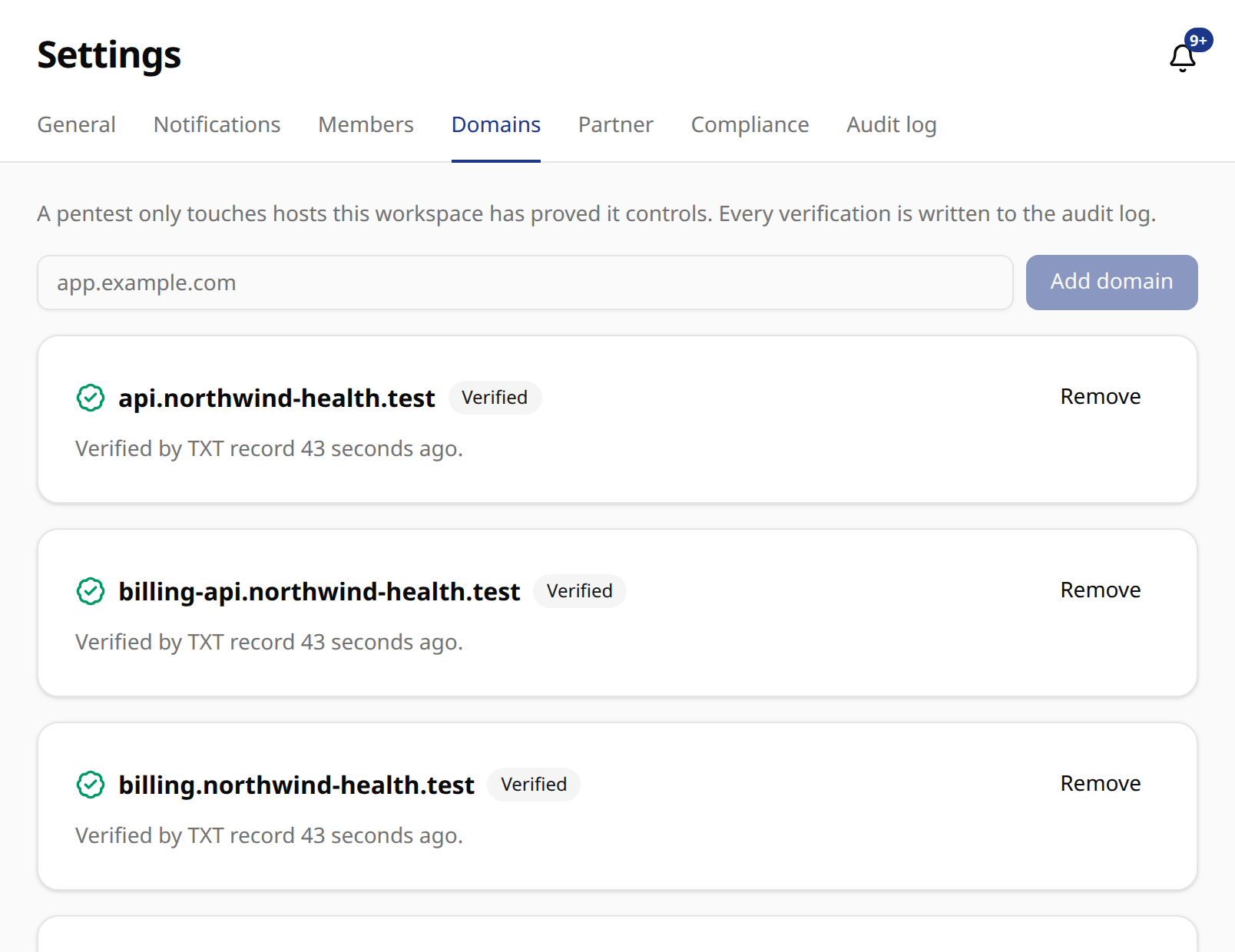The width and height of the screenshot is (1235, 952).
Task: Select the billing.northwind-health.test domain name
Action: coord(296,785)
